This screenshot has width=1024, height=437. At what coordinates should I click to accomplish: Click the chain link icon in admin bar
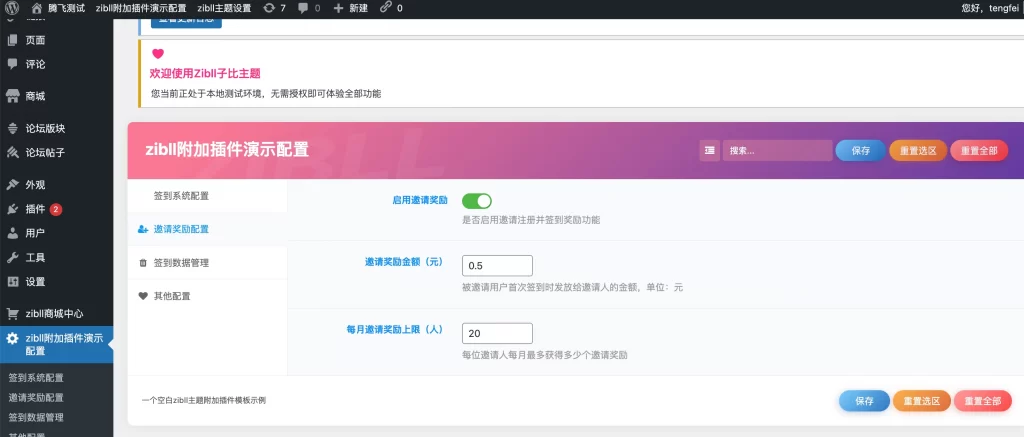point(386,8)
